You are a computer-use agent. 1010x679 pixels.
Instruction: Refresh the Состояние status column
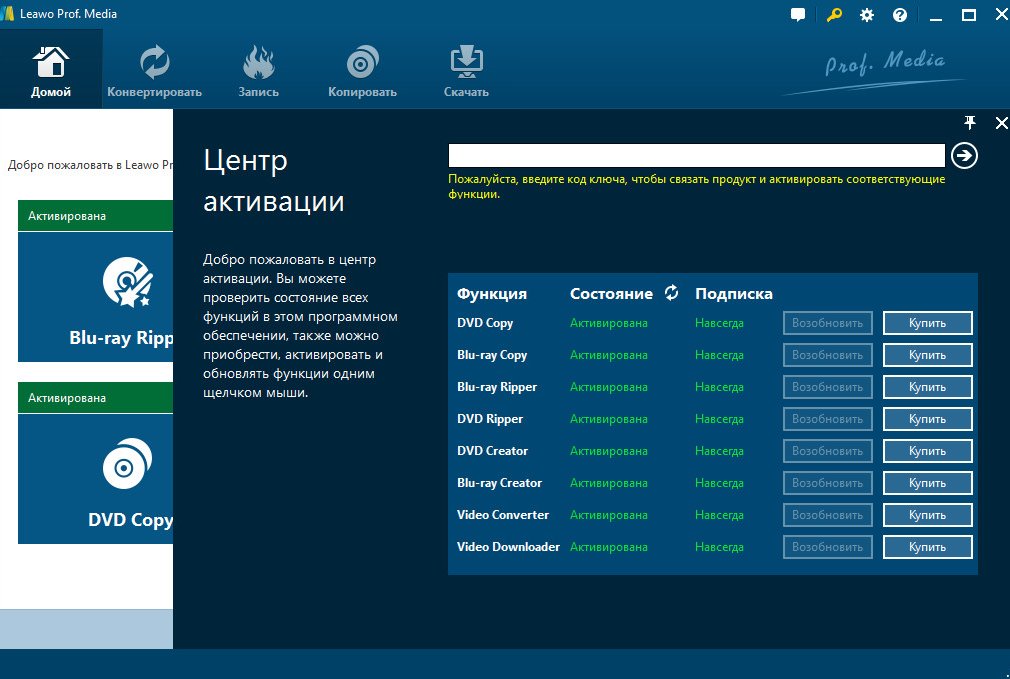[x=671, y=292]
